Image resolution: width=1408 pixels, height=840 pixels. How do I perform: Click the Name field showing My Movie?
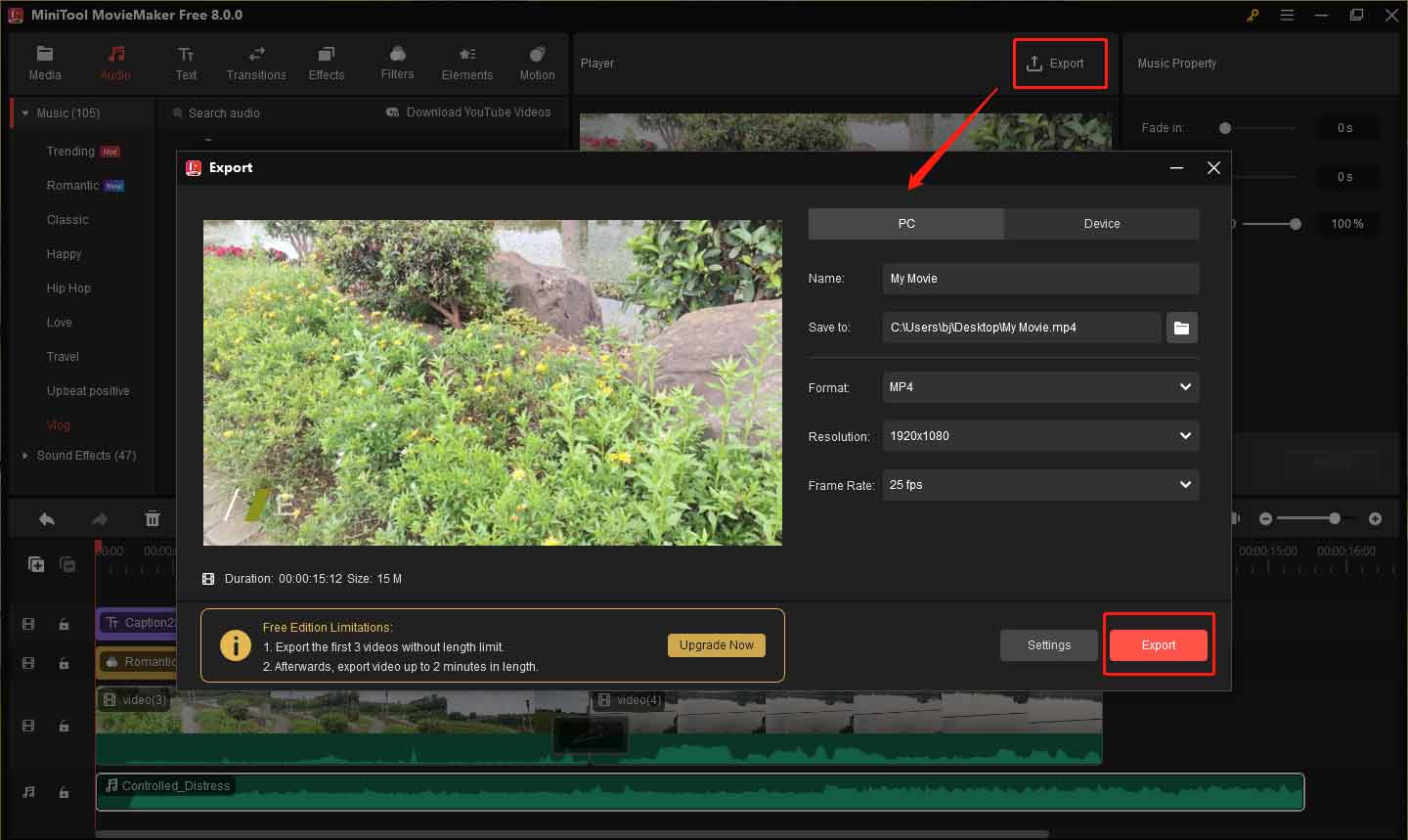point(1040,279)
